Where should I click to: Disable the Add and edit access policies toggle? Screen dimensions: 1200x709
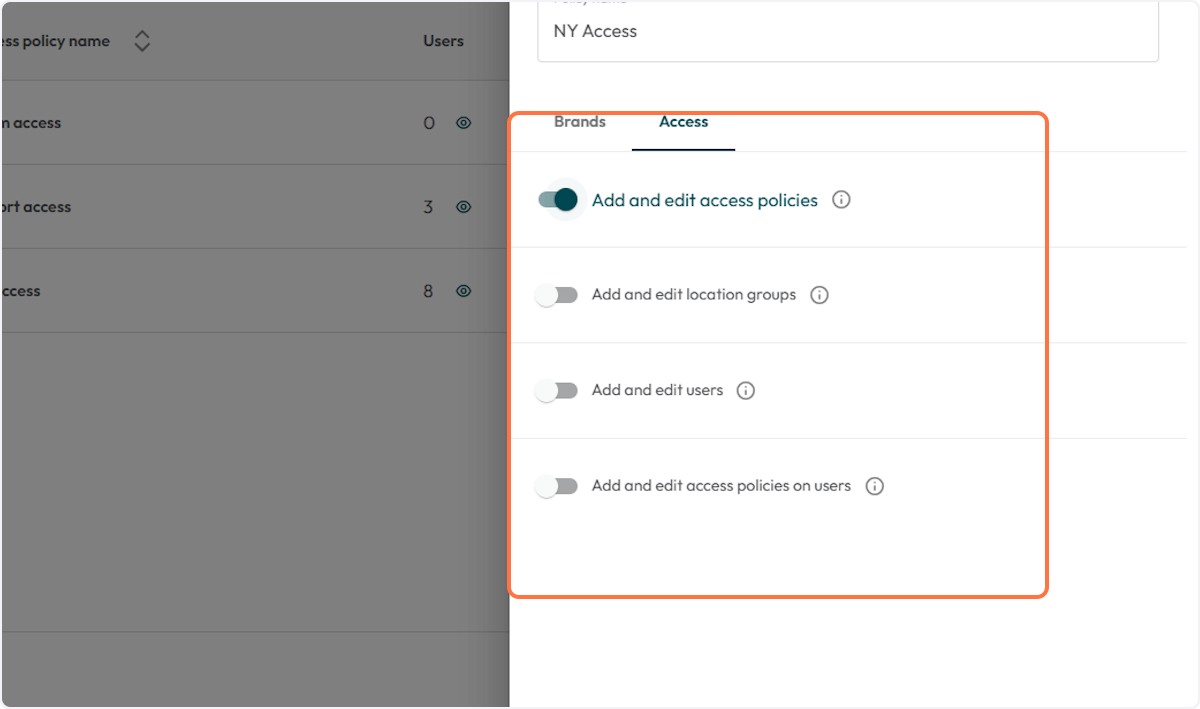tap(557, 199)
